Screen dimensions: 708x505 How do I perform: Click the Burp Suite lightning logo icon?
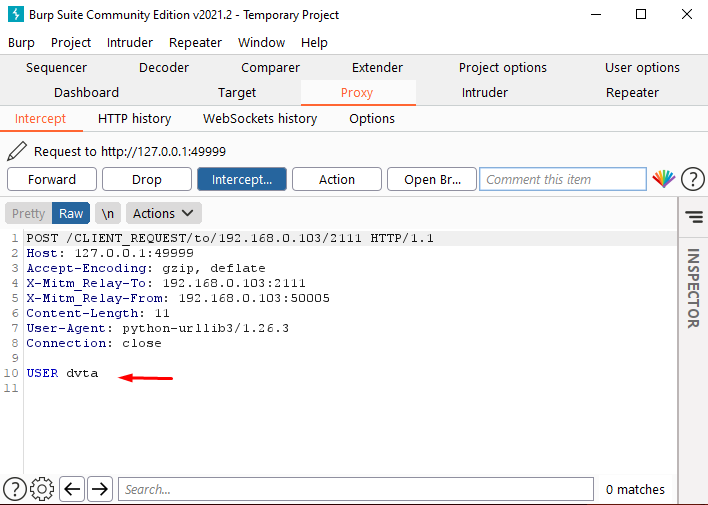click(x=16, y=14)
